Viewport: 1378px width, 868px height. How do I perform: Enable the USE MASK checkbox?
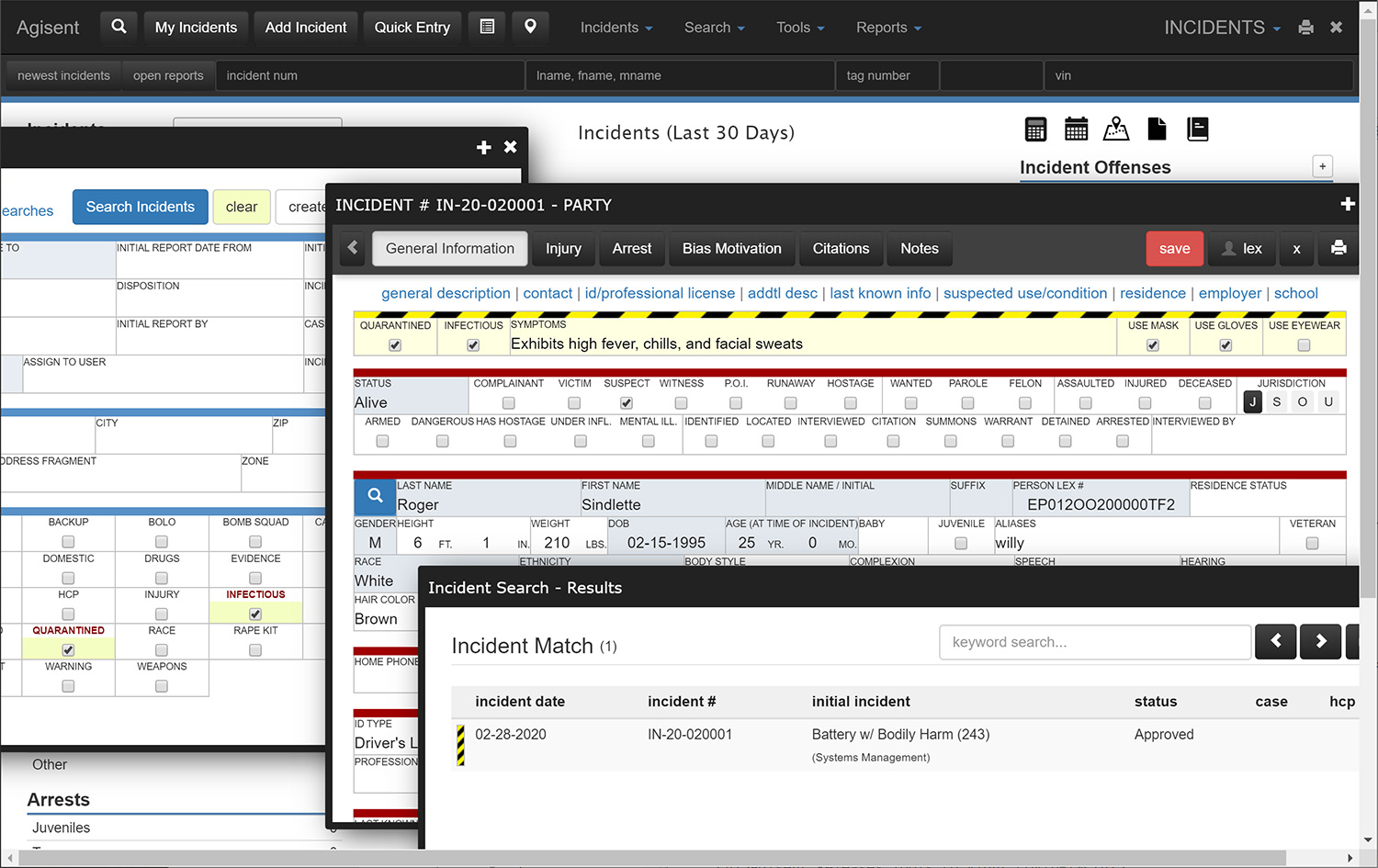click(x=1152, y=345)
